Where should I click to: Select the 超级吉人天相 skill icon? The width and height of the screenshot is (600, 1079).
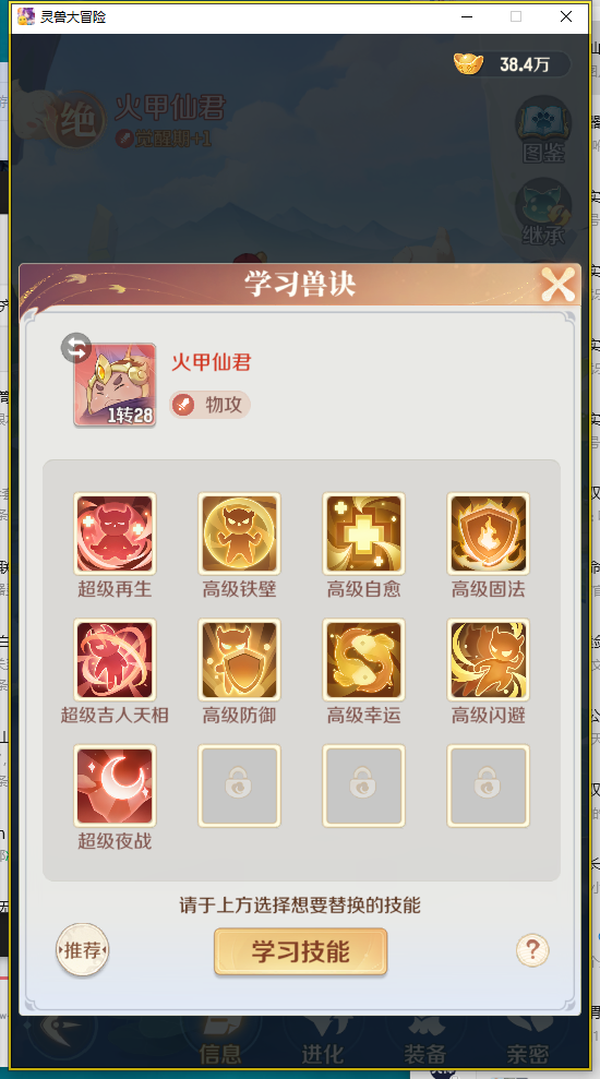tap(115, 660)
